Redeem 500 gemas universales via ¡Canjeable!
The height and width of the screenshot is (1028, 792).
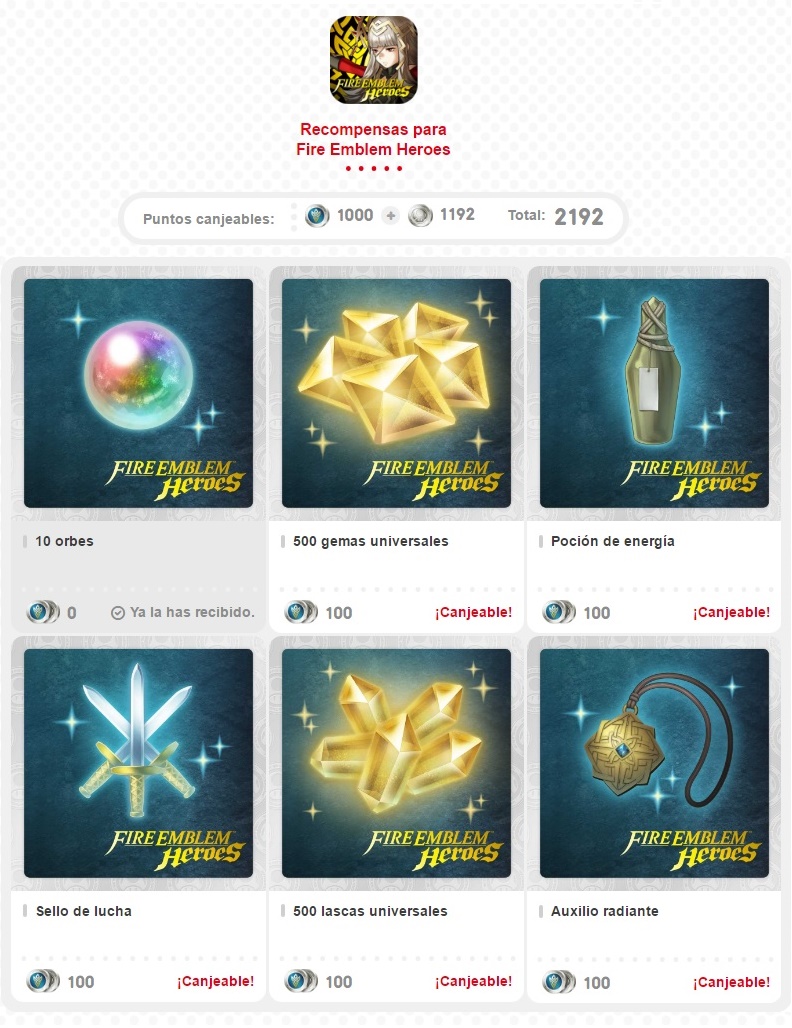tap(473, 612)
